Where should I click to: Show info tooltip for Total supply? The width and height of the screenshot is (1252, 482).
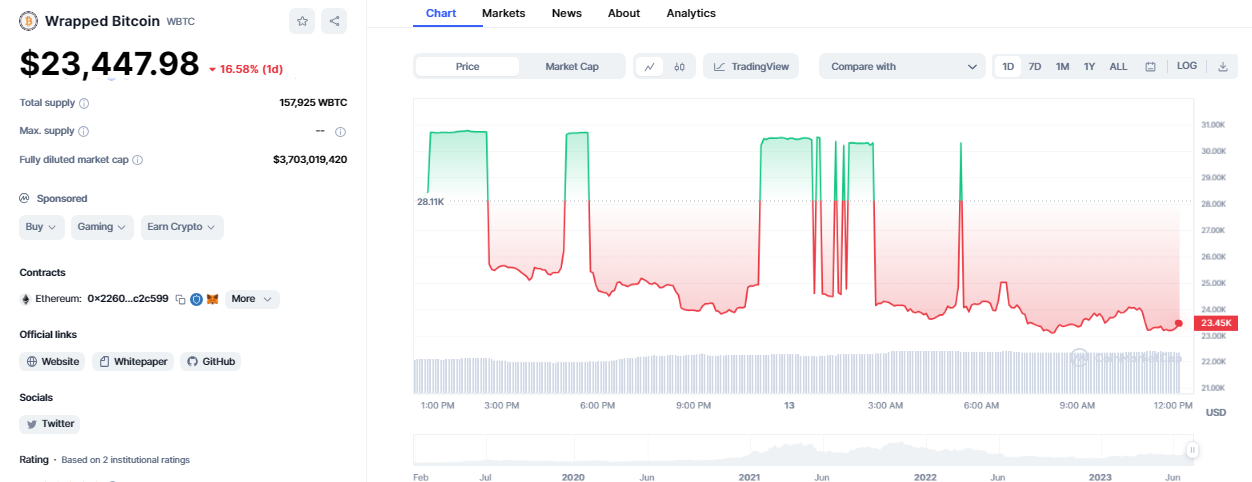(84, 103)
